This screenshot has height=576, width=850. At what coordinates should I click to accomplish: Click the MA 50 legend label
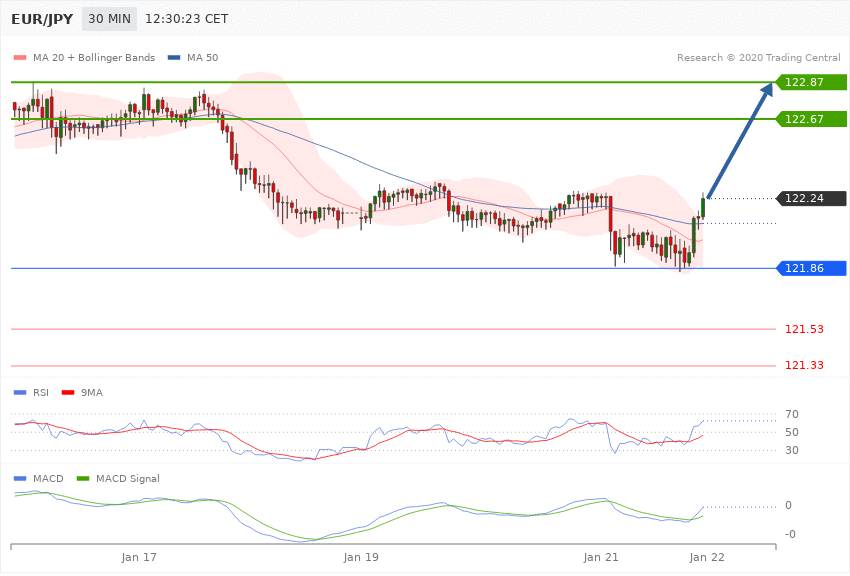202,57
